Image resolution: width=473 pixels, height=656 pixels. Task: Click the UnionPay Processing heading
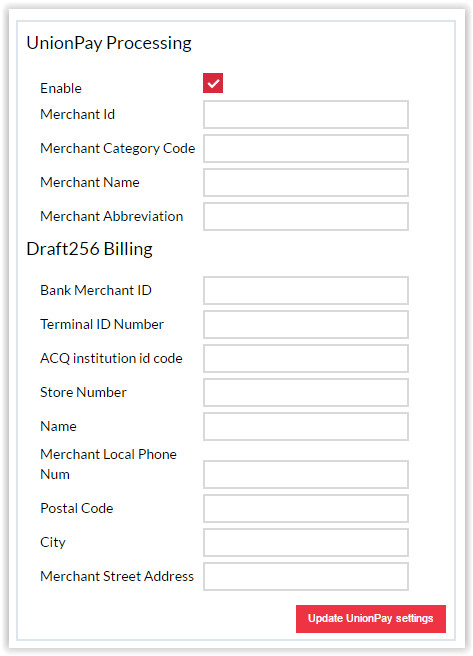point(109,43)
